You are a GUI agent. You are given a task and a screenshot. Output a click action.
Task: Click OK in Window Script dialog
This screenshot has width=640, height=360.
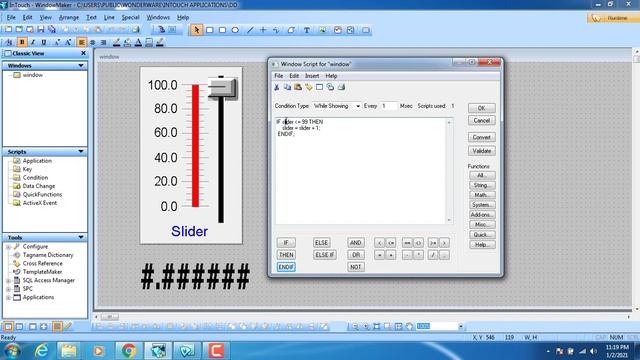coord(482,108)
